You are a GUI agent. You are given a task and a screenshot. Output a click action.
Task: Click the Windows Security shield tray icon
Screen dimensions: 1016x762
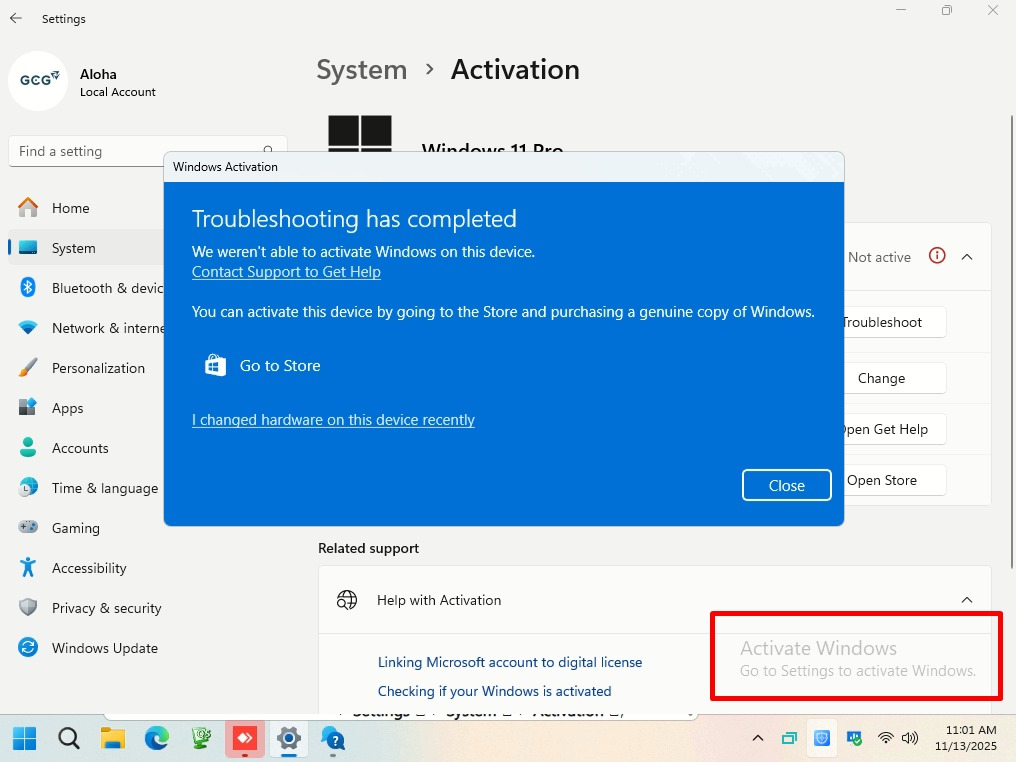822,738
